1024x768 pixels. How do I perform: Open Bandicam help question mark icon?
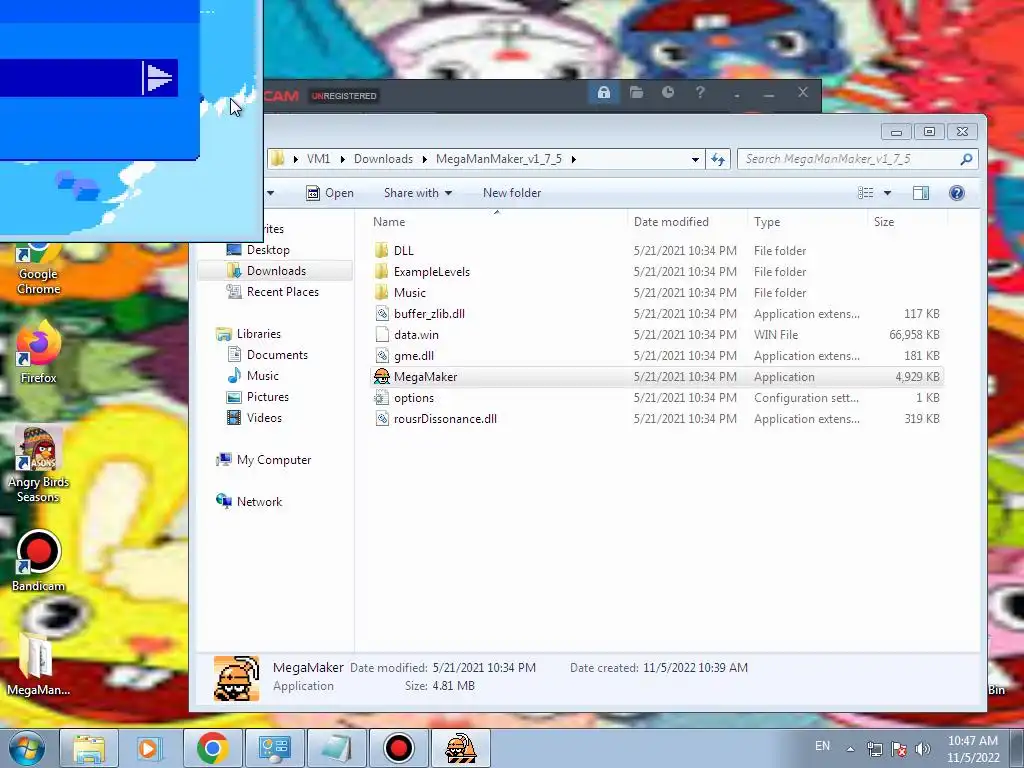(700, 93)
